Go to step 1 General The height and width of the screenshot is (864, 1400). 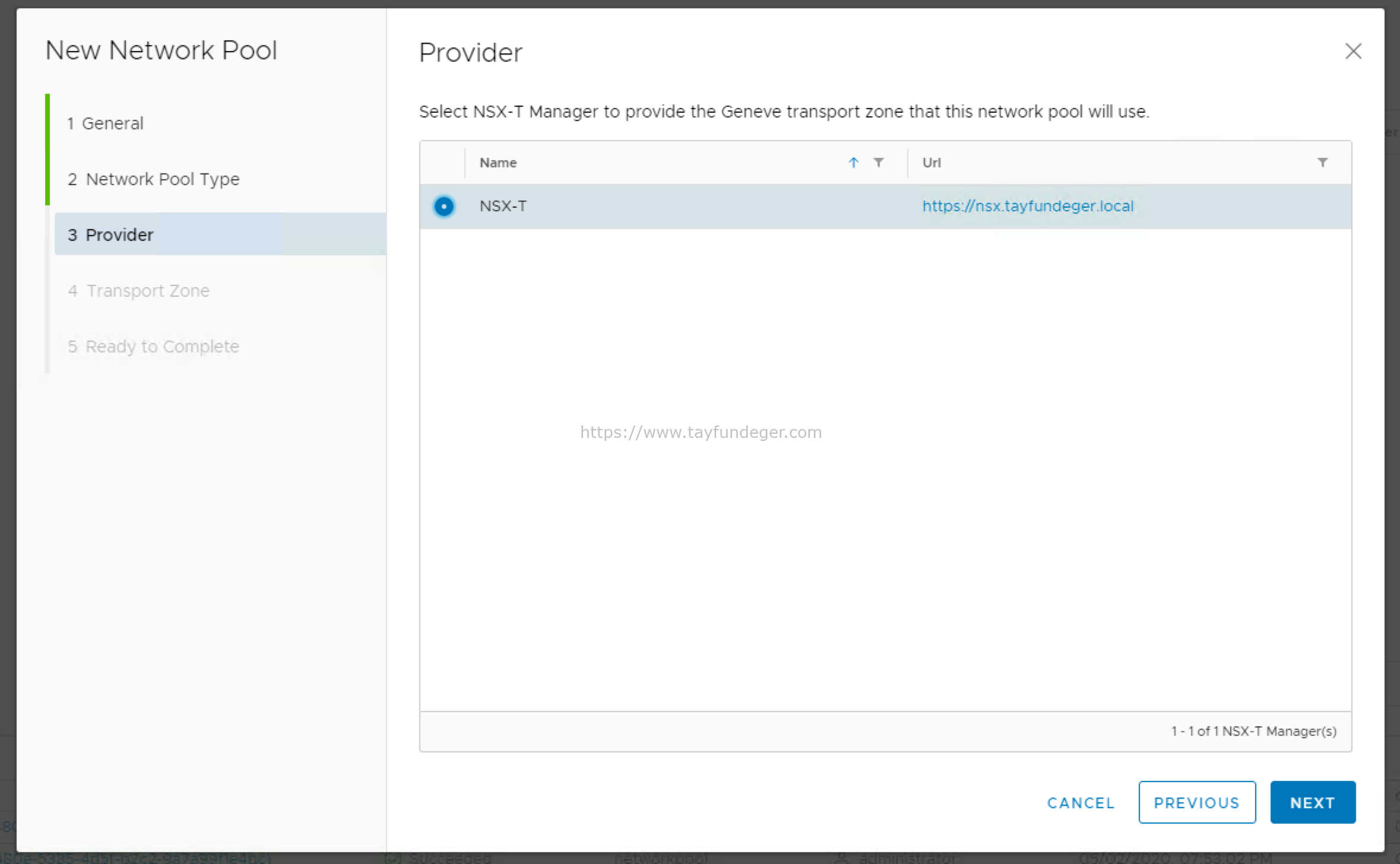(105, 123)
